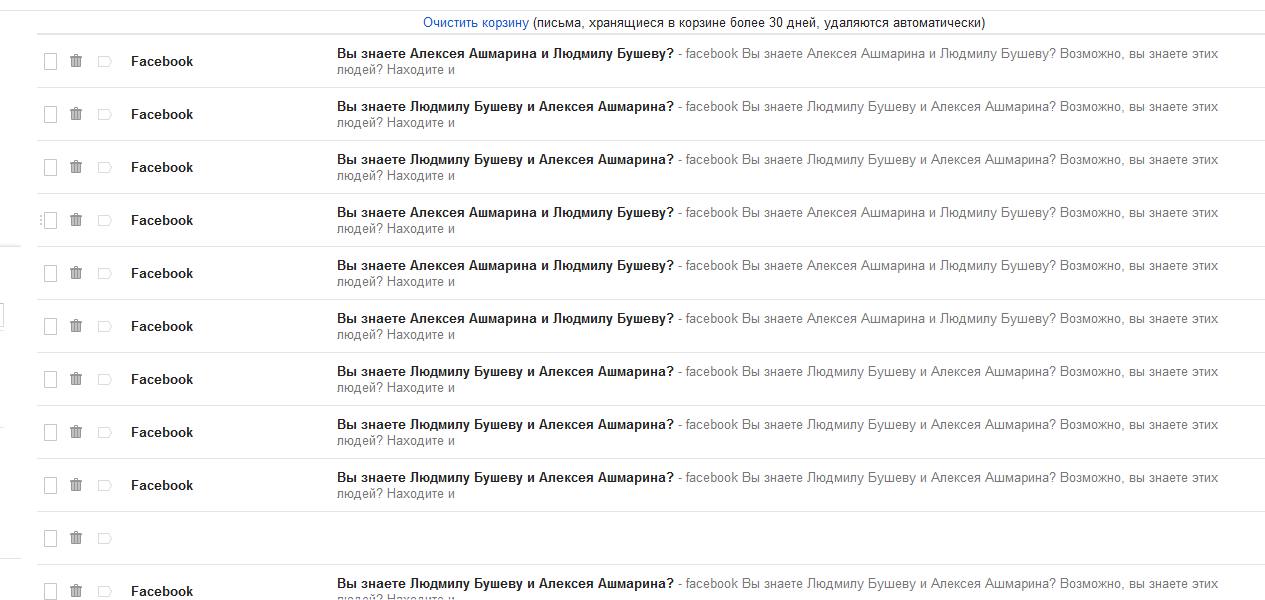Viewport: 1265px width, 600px height.
Task: Click 'Facebook' sender directly below the empty row
Action: [162, 591]
